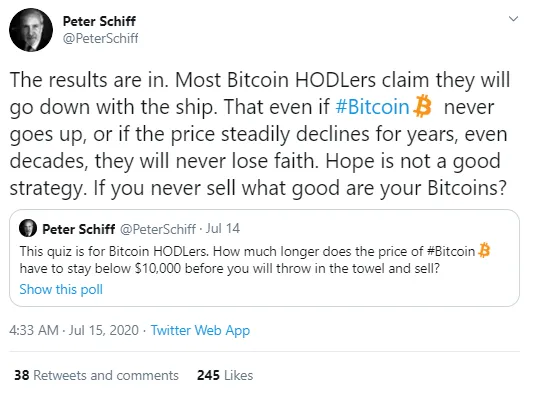The height and width of the screenshot is (394, 533).
Task: Click the orange Bitcoin emoji in main tweet
Action: click(423, 106)
